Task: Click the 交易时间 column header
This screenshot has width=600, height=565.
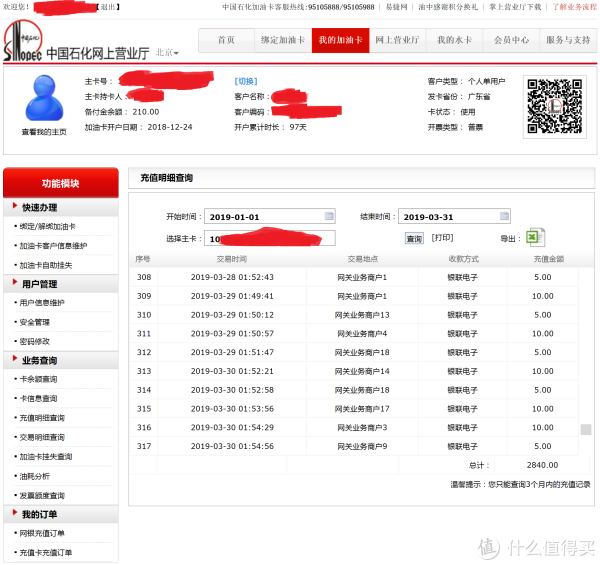Action: [x=232, y=259]
